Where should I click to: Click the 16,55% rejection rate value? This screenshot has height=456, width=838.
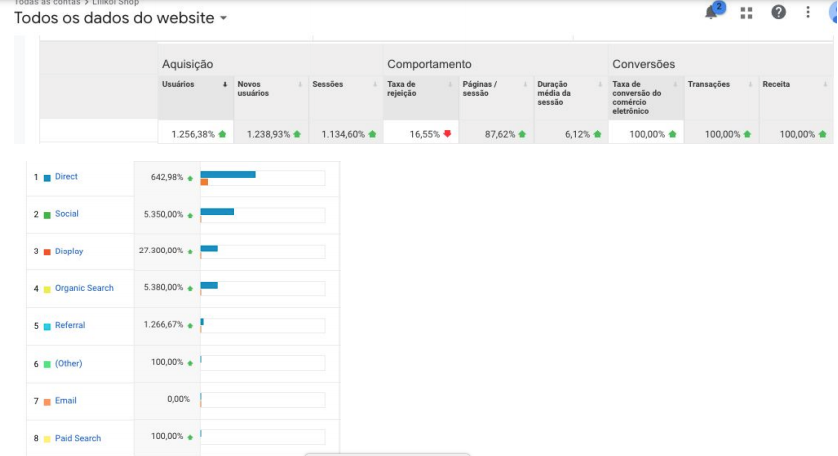(424, 134)
